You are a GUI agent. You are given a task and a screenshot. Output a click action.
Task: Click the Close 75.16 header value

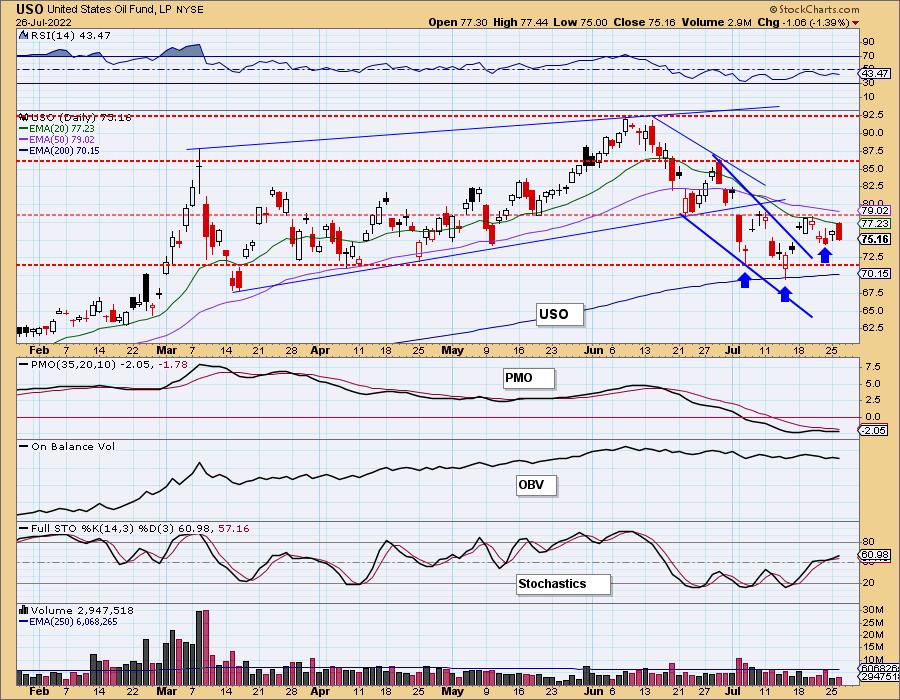pyautogui.click(x=644, y=22)
